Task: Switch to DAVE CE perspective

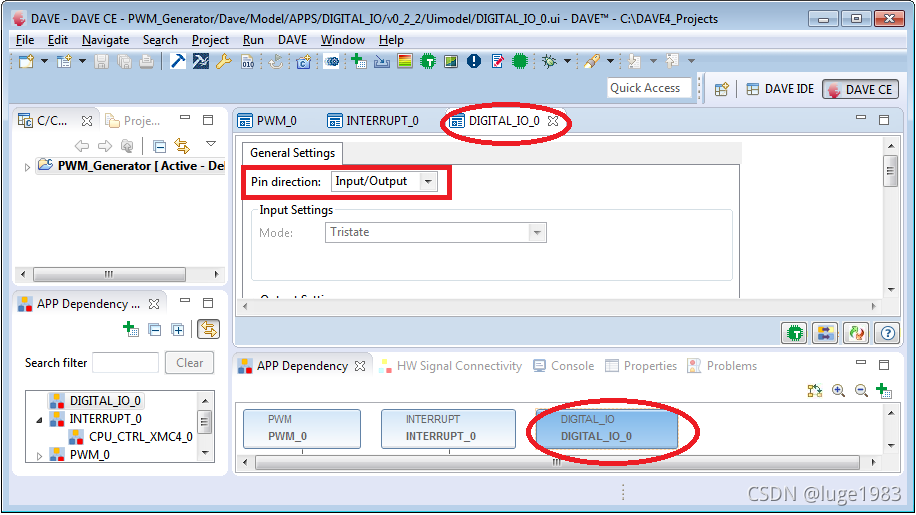Action: pyautogui.click(x=861, y=89)
